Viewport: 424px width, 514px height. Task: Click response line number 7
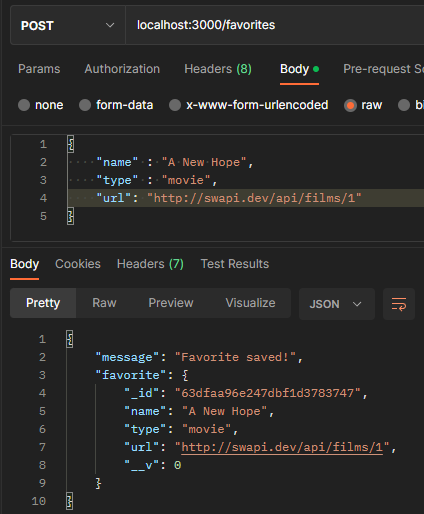pos(42,447)
